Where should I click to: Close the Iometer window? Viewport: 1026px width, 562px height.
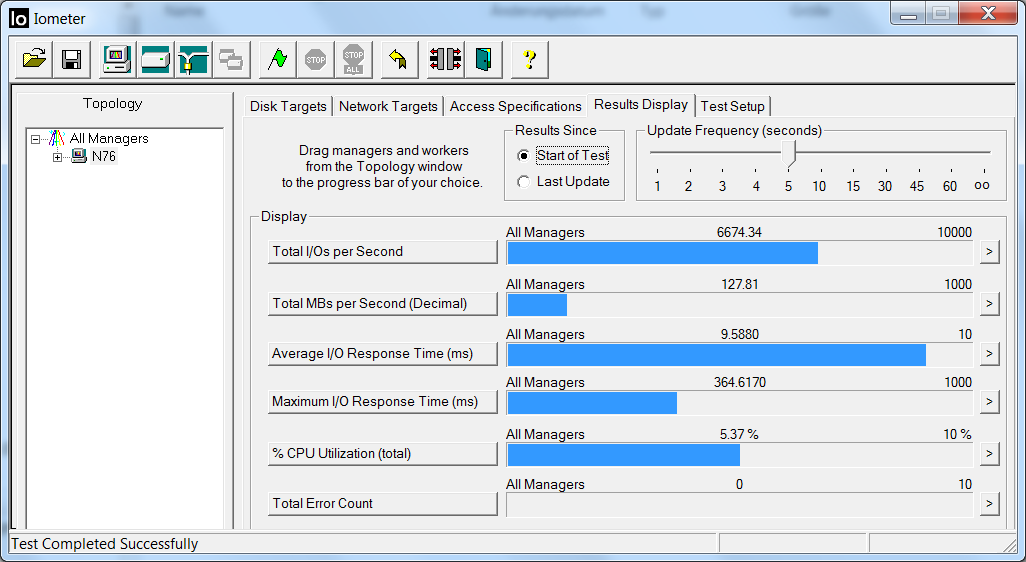pyautogui.click(x=988, y=13)
